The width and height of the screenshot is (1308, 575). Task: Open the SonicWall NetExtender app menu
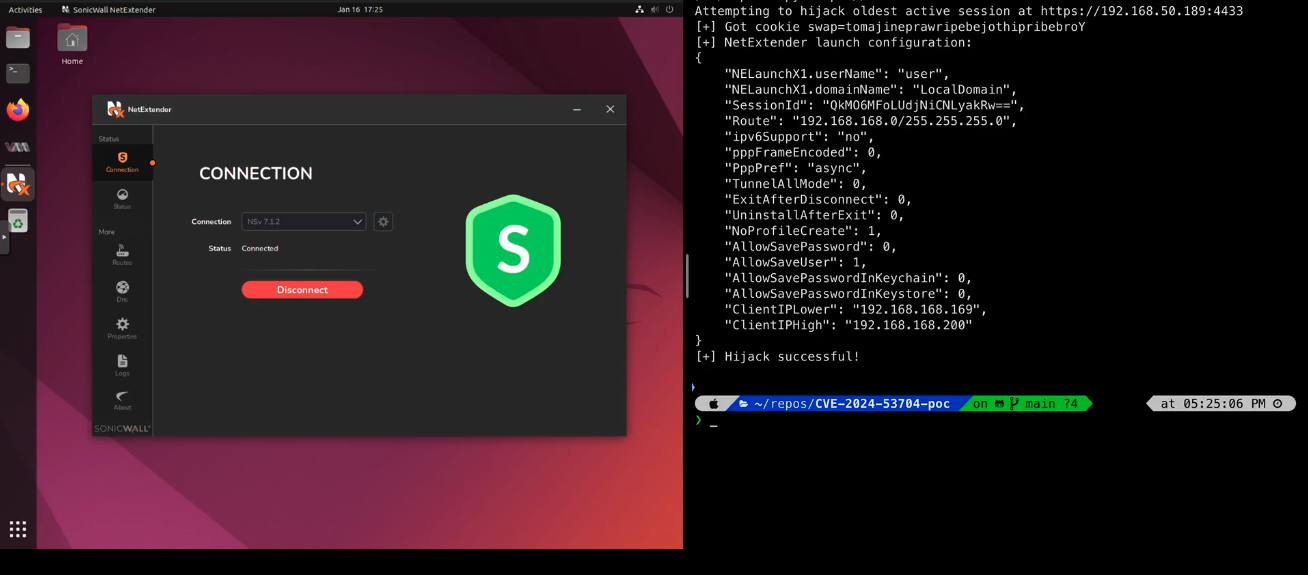pyautogui.click(x=108, y=9)
